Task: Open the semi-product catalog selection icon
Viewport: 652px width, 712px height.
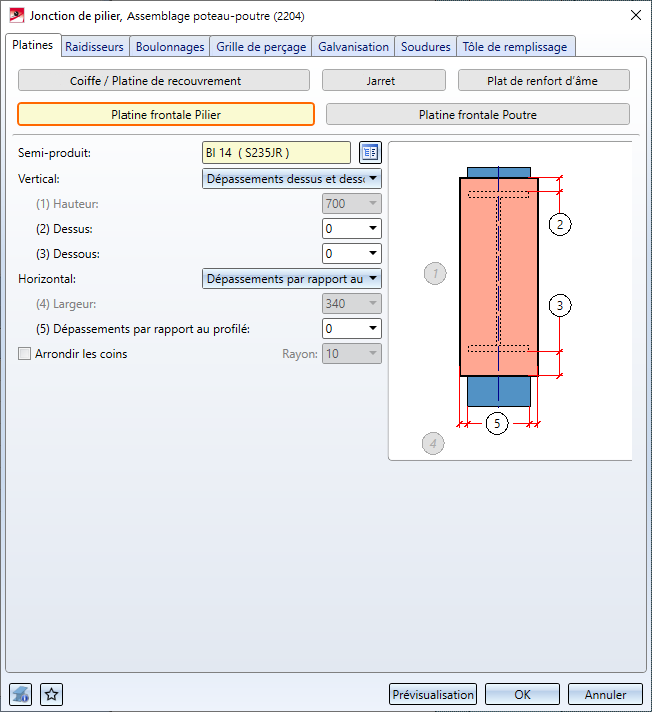Action: tap(370, 153)
